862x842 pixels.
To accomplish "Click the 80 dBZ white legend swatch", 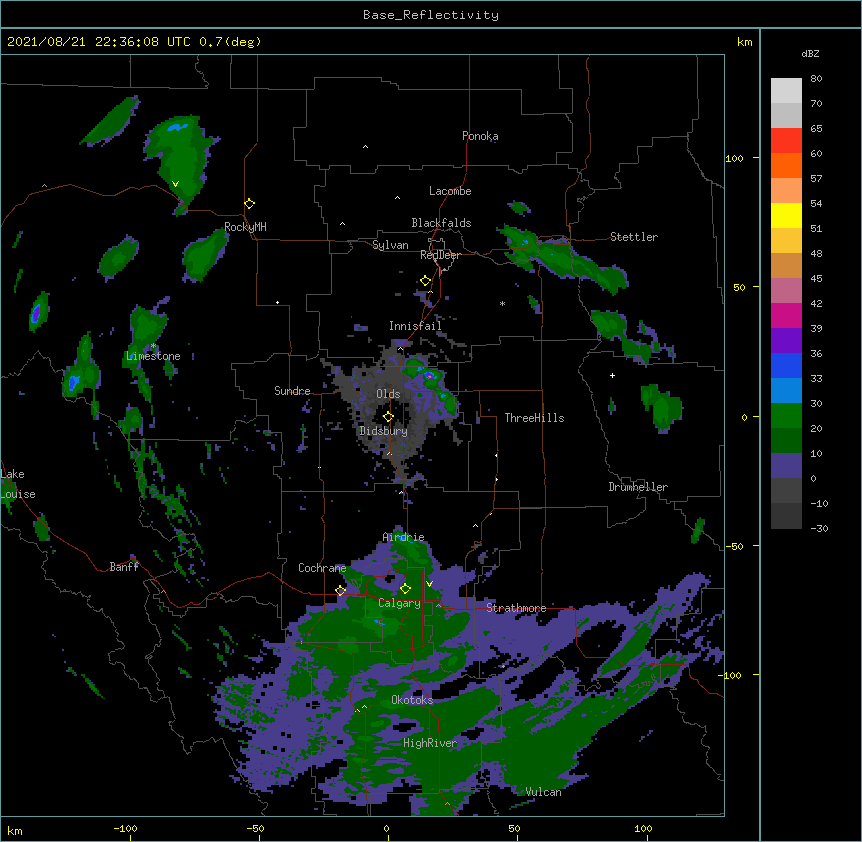I will (x=786, y=91).
